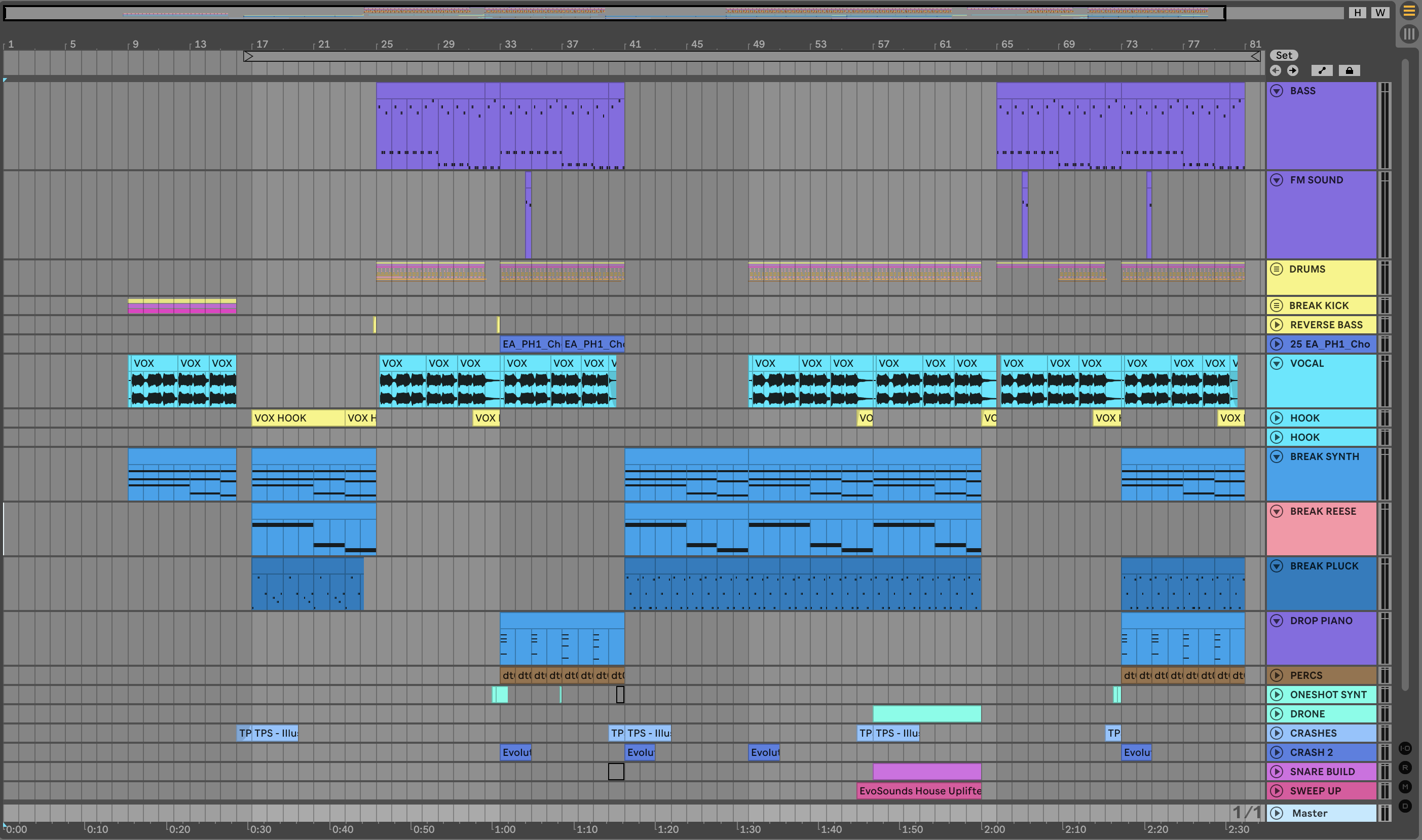The height and width of the screenshot is (840, 1422).
Task: Open DRUMS group track fold icon
Action: pos(1276,269)
